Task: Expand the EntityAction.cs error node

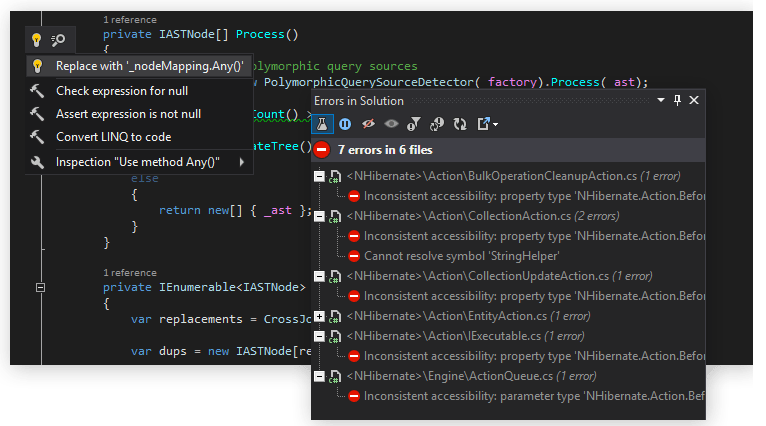Action: (319, 316)
